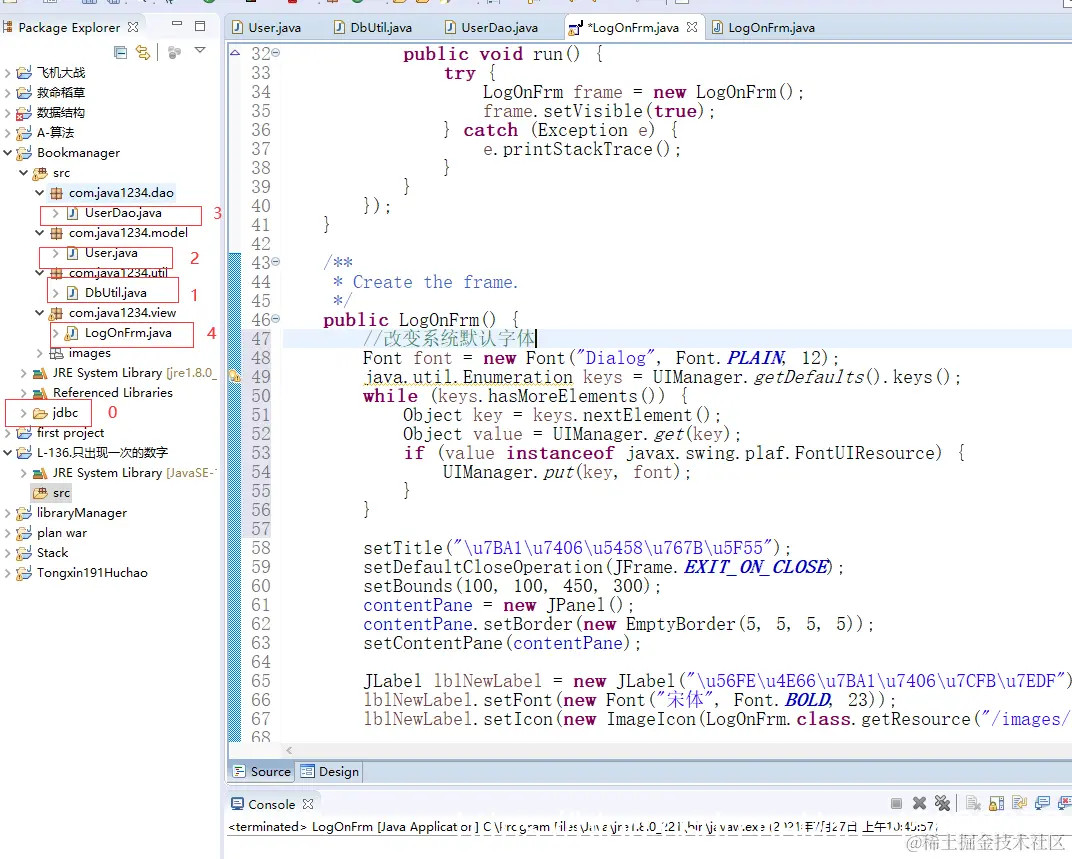The width and height of the screenshot is (1072, 859).
Task: Select the libraryManager project
Action: [x=81, y=513]
